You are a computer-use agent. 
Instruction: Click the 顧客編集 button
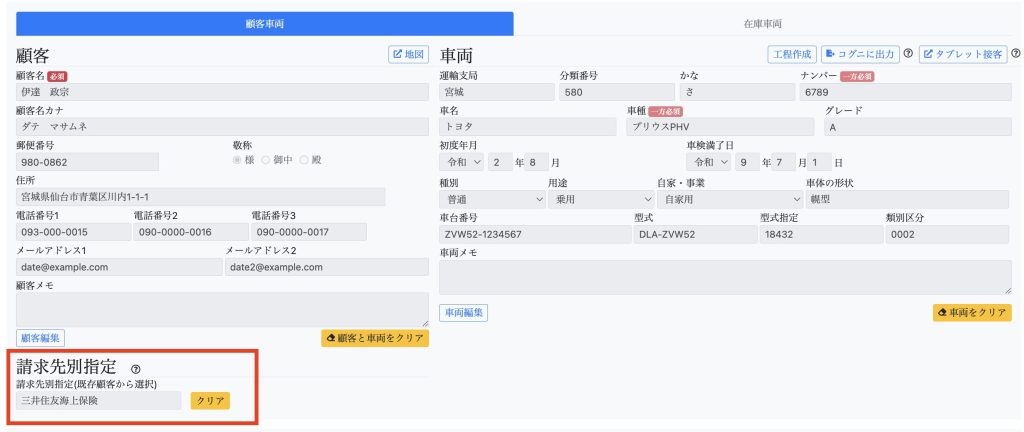(40, 338)
